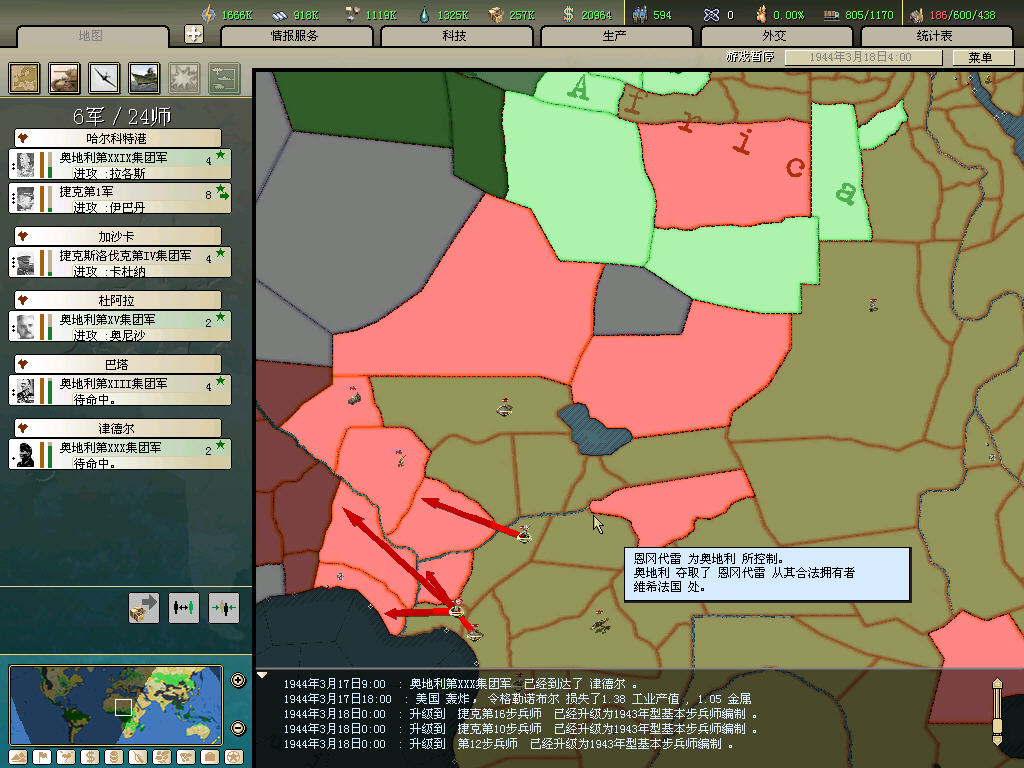
Task: Open the air units plane icon
Action: pyautogui.click(x=105, y=78)
